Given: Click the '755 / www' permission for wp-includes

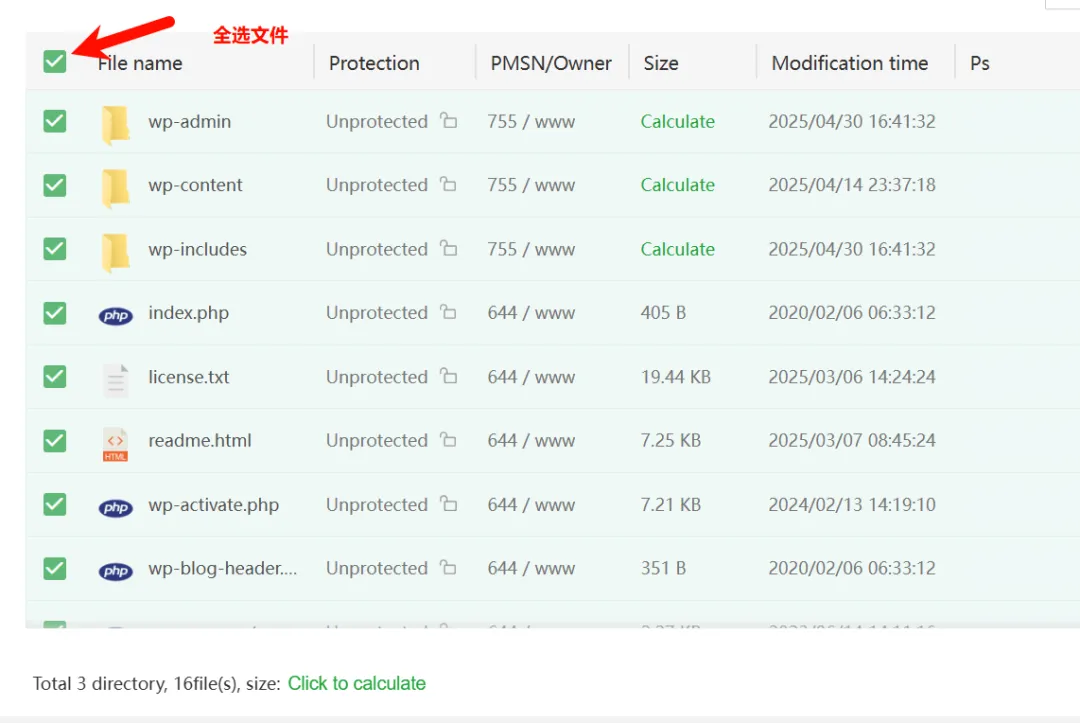Looking at the screenshot, I should point(531,249).
